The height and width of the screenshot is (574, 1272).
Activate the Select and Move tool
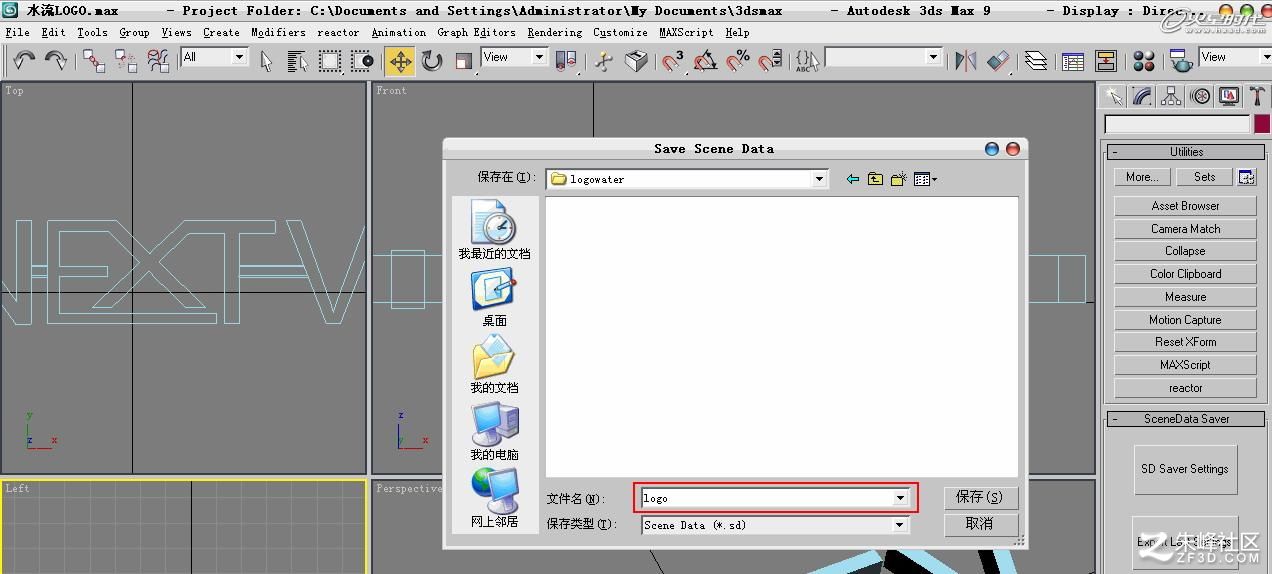400,61
